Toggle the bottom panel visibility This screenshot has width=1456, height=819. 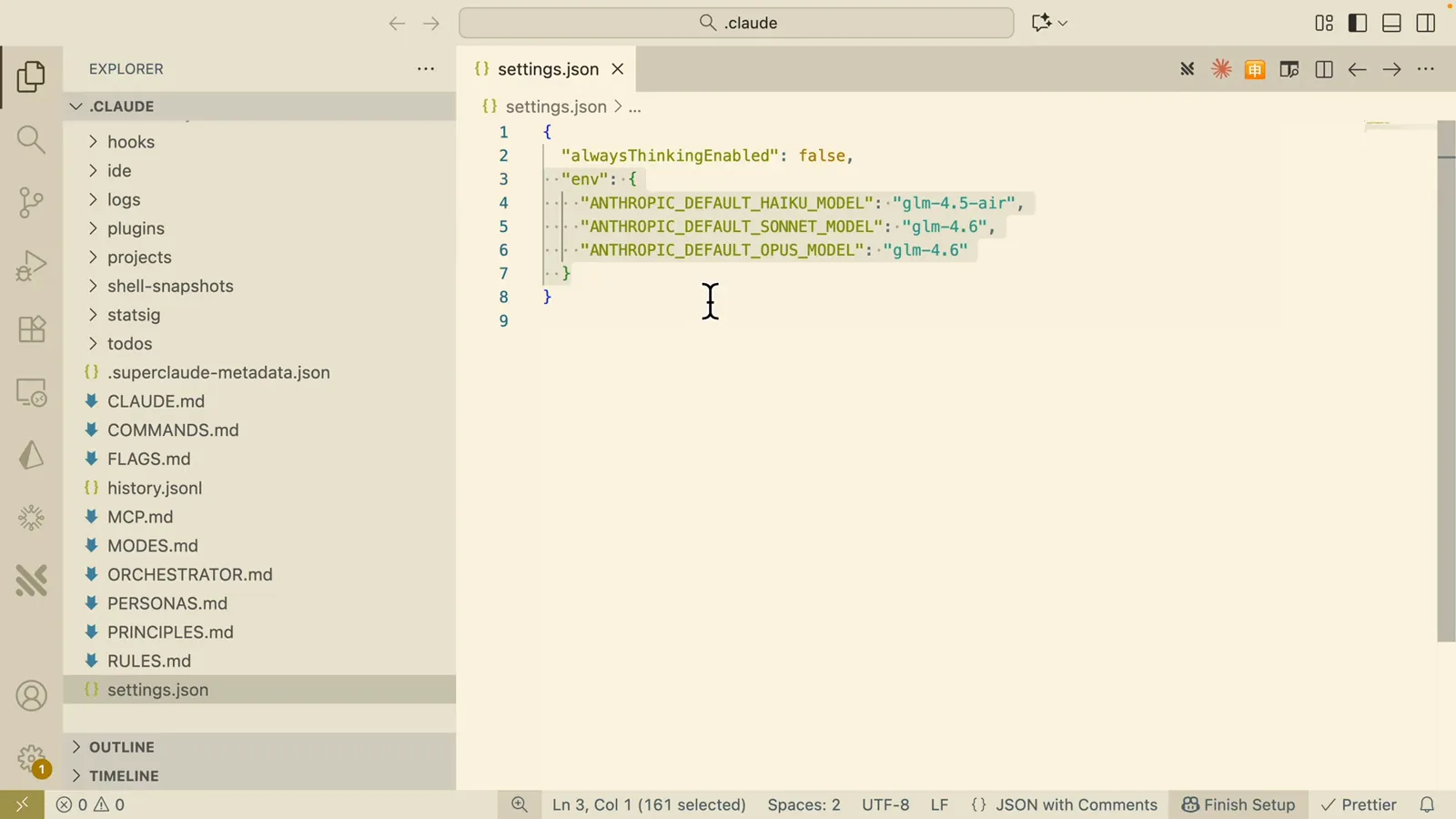tap(1391, 24)
